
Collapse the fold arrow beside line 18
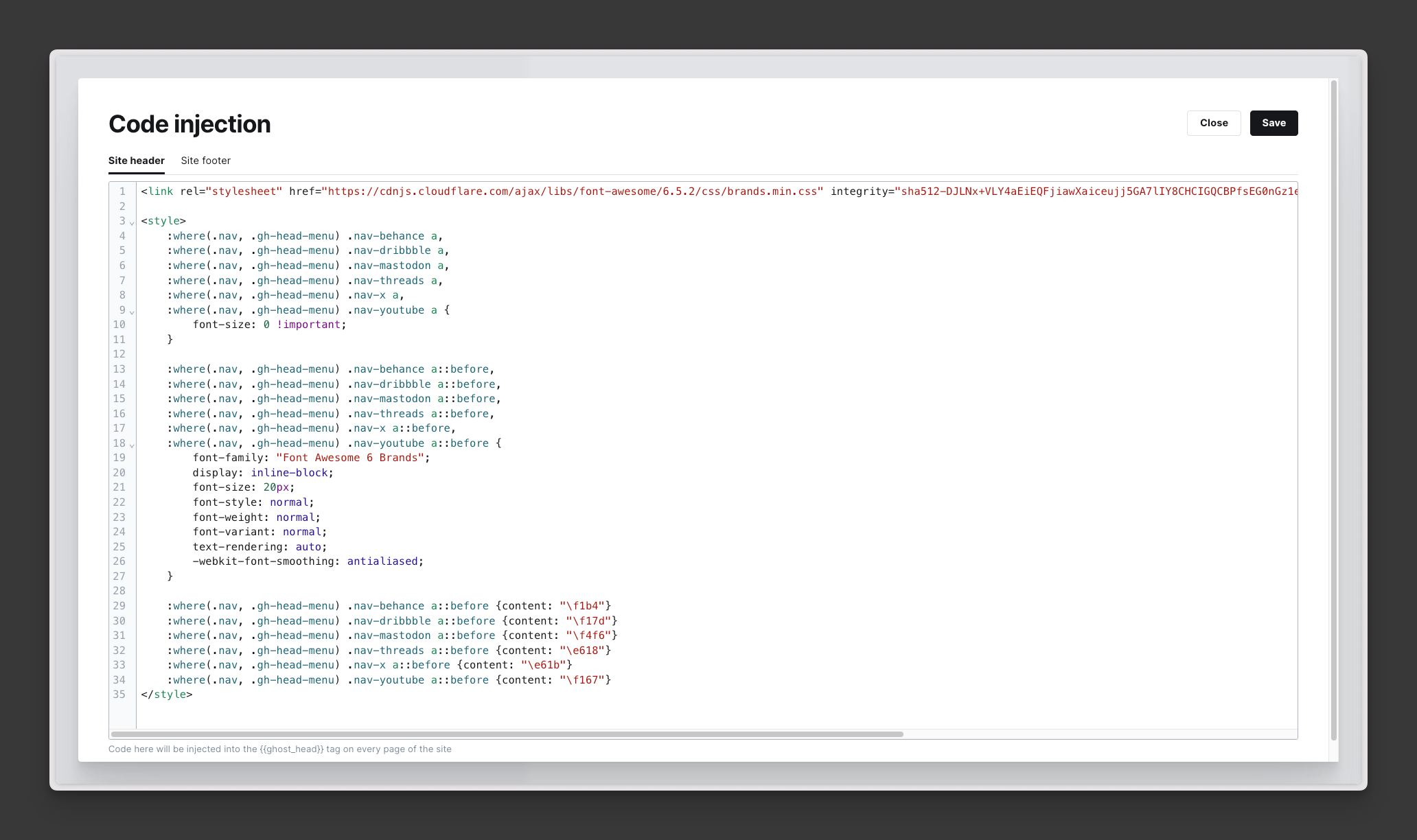click(x=132, y=445)
